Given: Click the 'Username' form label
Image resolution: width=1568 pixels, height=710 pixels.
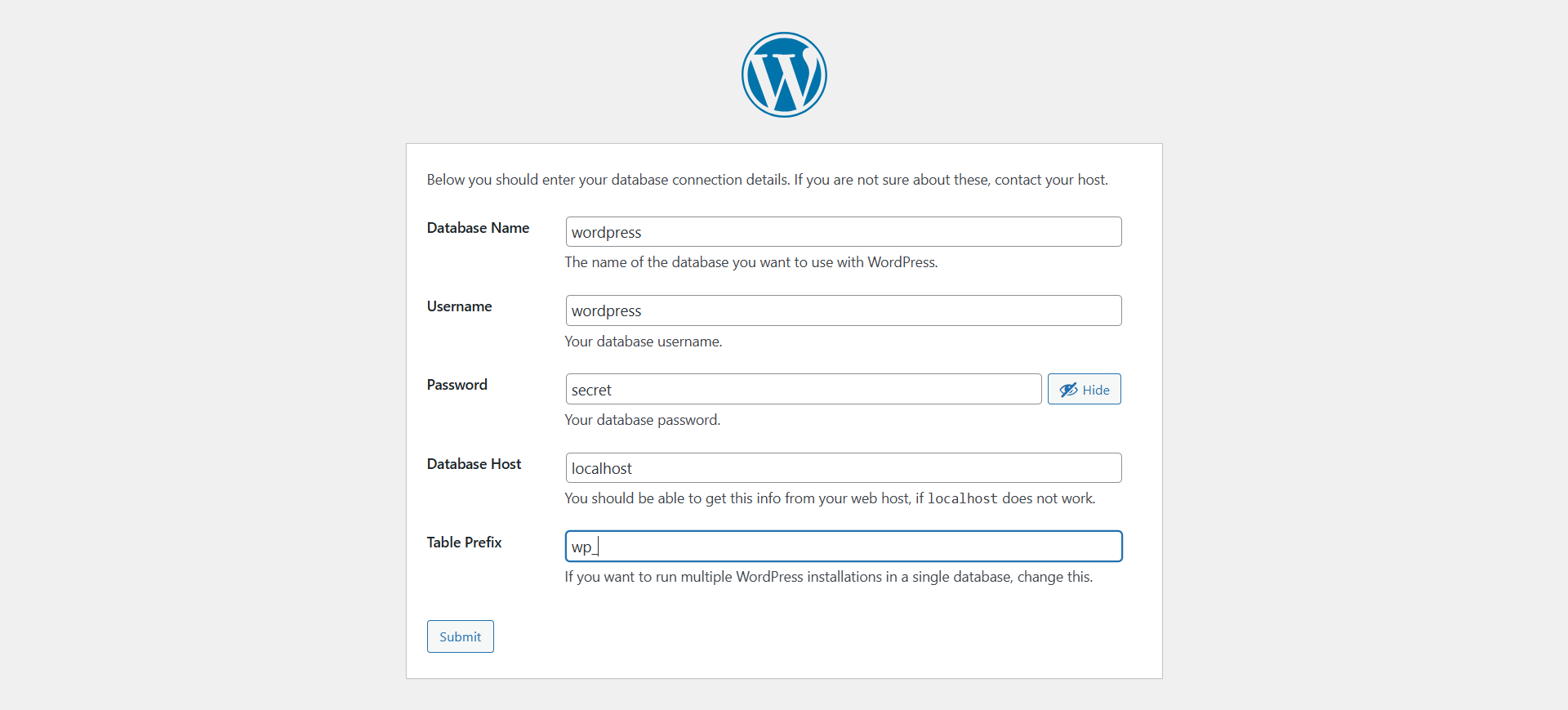Looking at the screenshot, I should coord(459,306).
